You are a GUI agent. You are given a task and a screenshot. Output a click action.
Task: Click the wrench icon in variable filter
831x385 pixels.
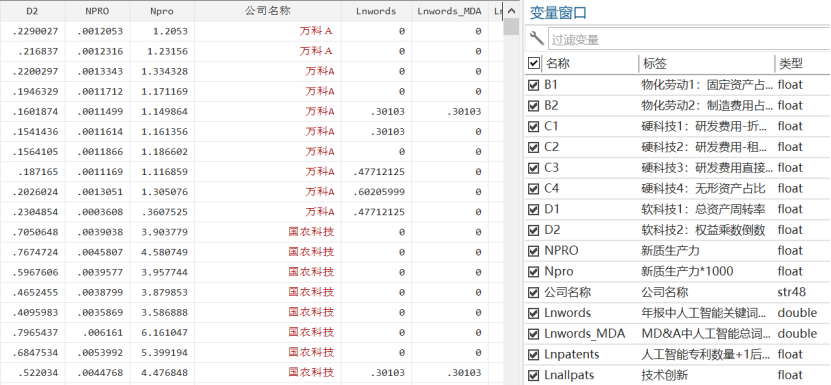(537, 39)
